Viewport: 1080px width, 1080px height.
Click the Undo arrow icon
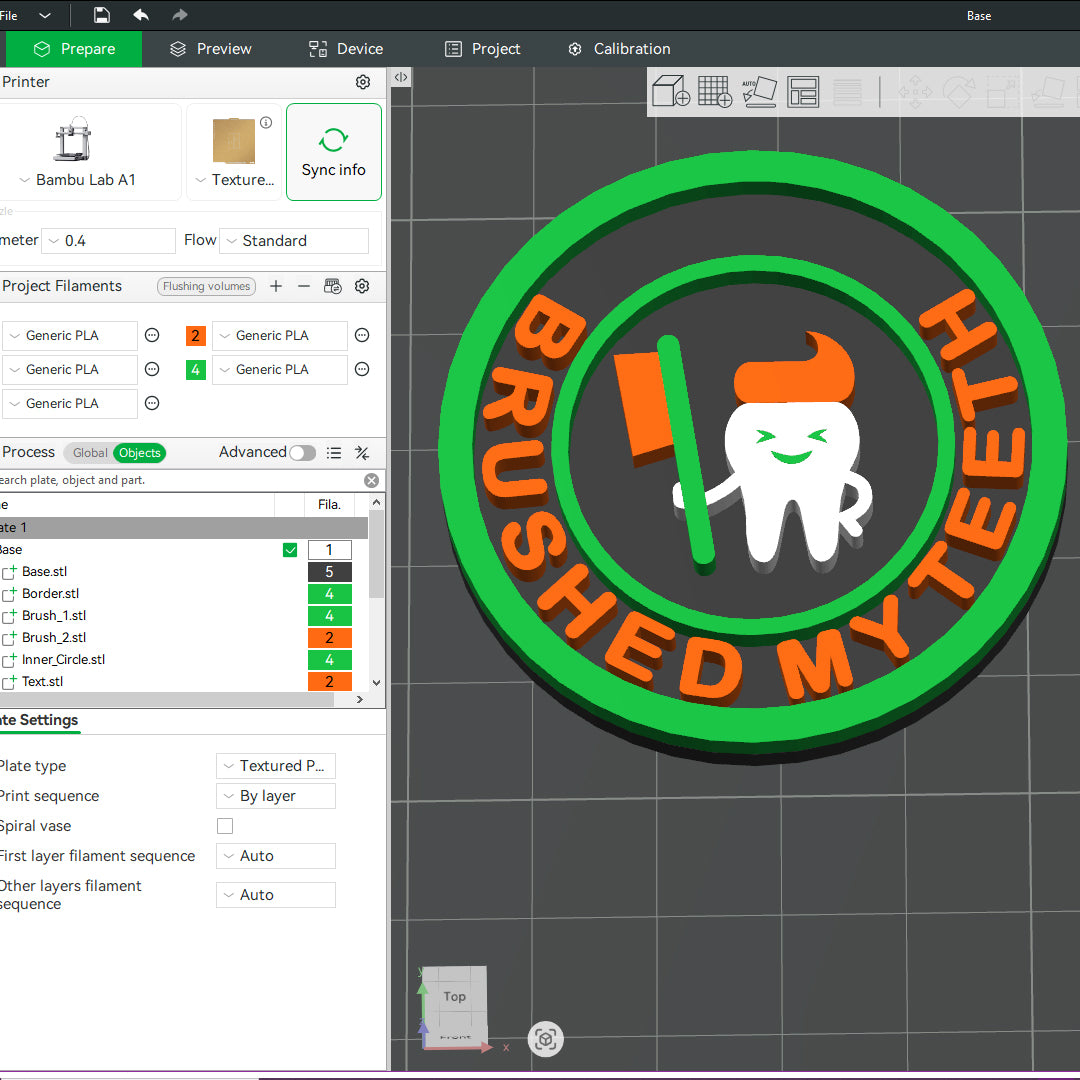pyautogui.click(x=141, y=15)
